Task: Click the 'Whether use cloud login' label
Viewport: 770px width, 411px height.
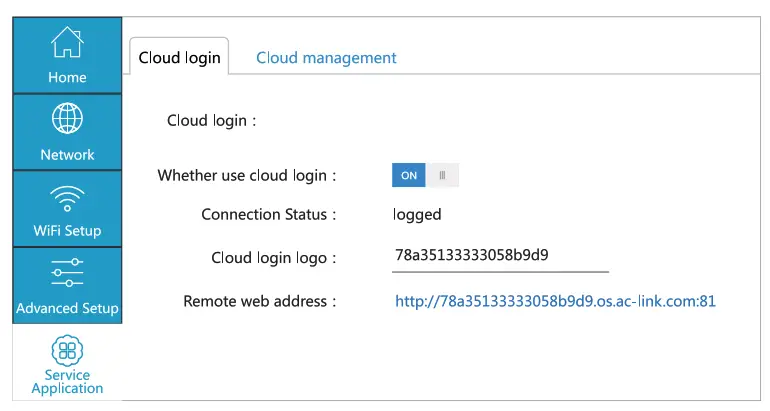Action: pyautogui.click(x=246, y=175)
